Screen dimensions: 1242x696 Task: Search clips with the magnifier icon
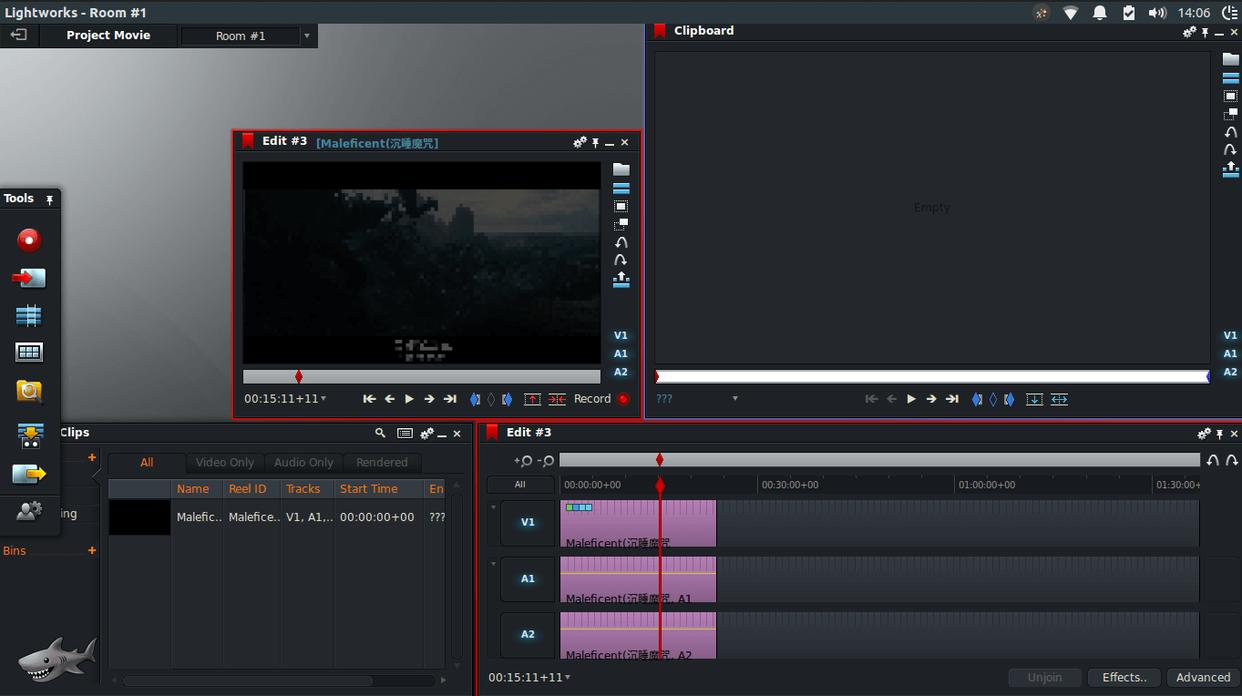click(380, 433)
